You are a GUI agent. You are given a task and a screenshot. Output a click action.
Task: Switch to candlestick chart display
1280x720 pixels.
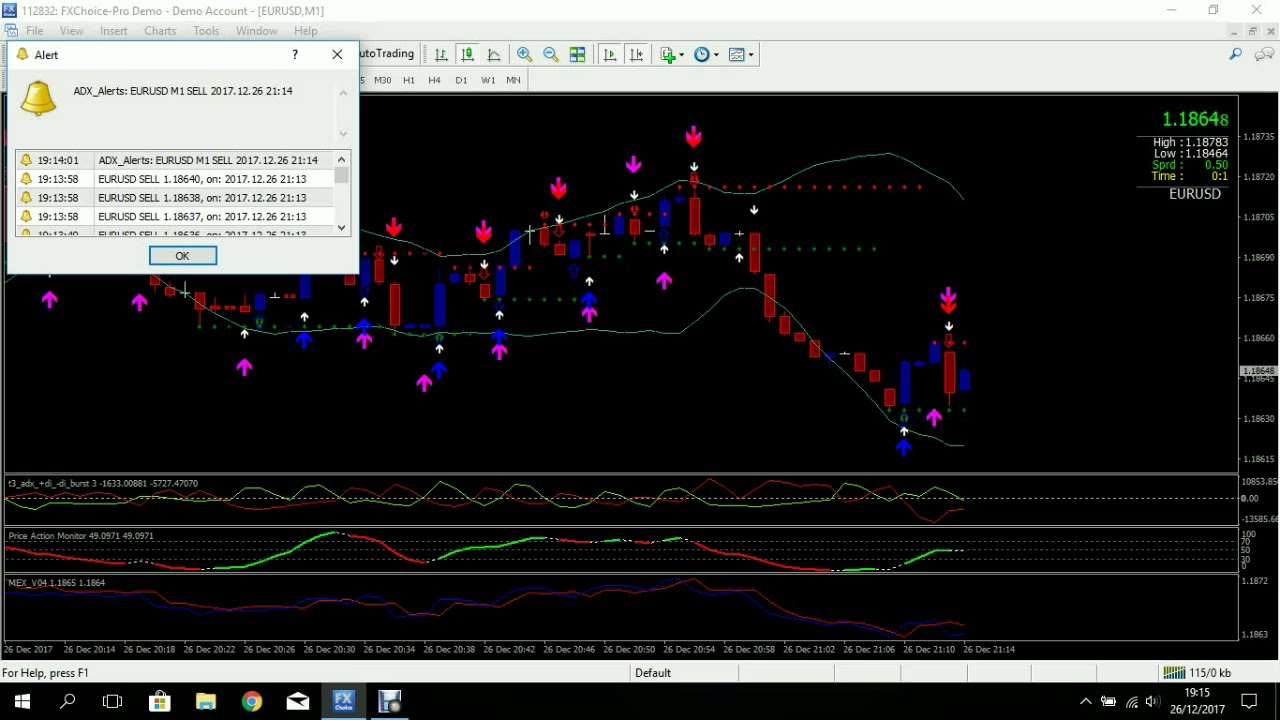[x=467, y=55]
